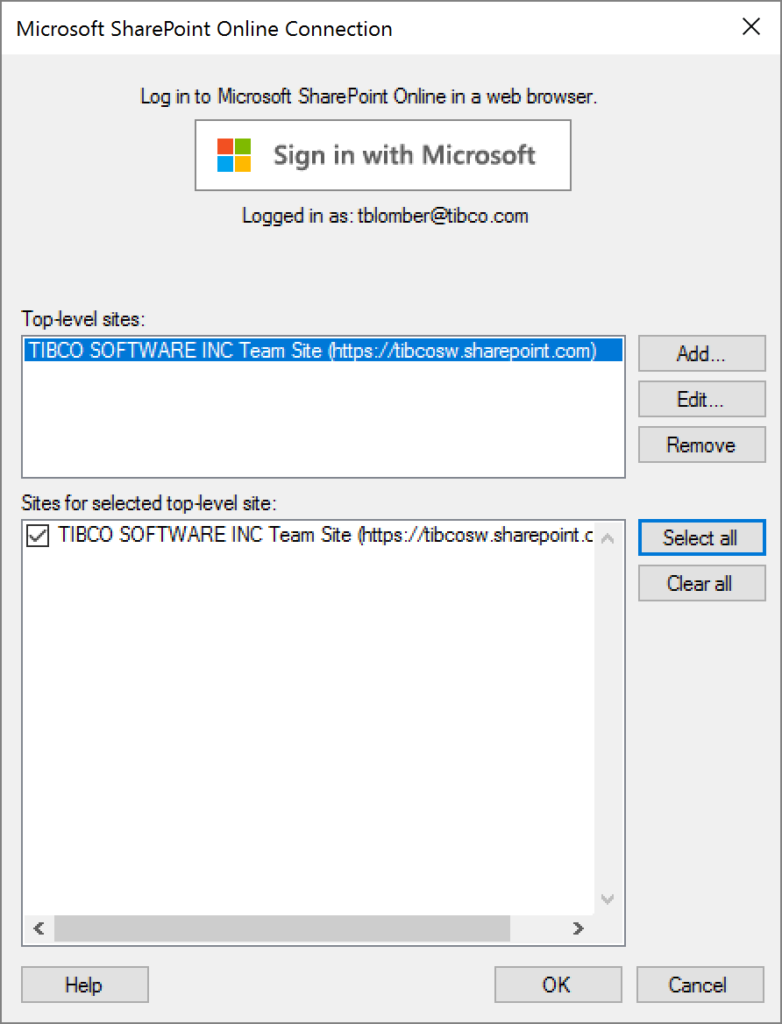Click the vertical scrollbar down arrow
This screenshot has height=1024, width=782.
(608, 900)
